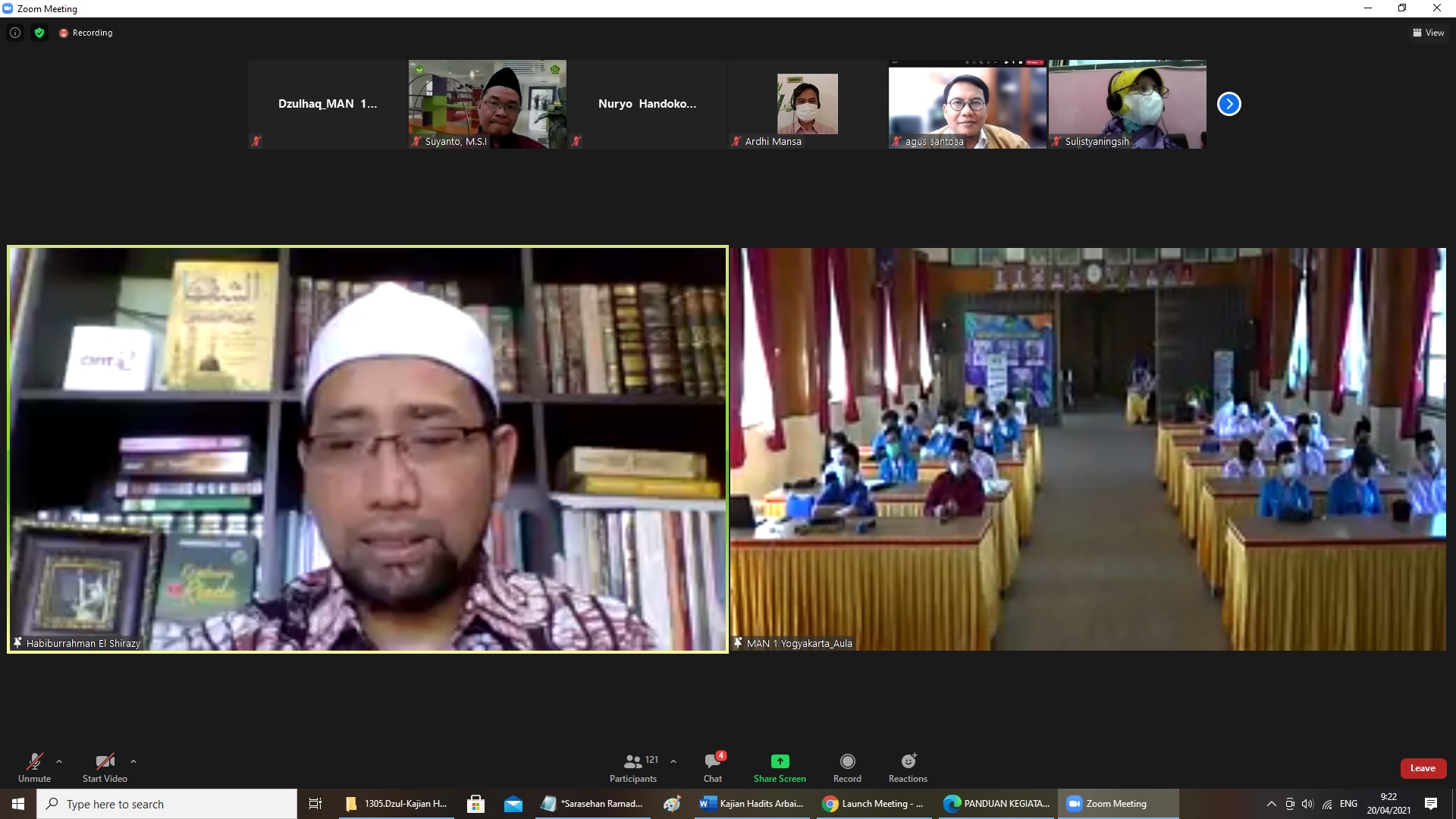Click the red Leave button

pos(1423,768)
